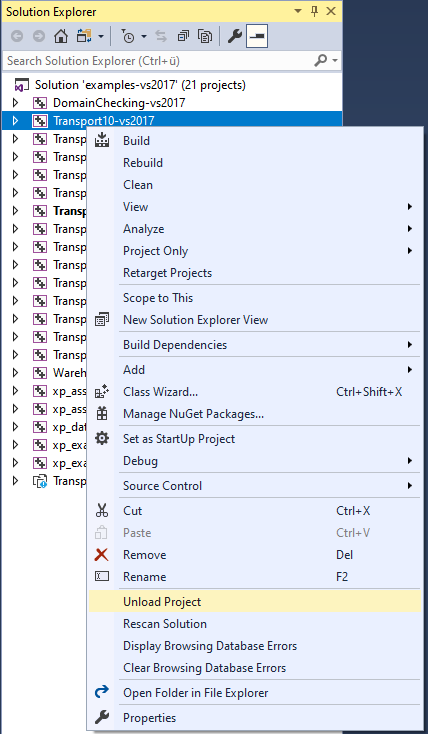
Task: Toggle the Preview Selected Items button
Action: coord(257,37)
